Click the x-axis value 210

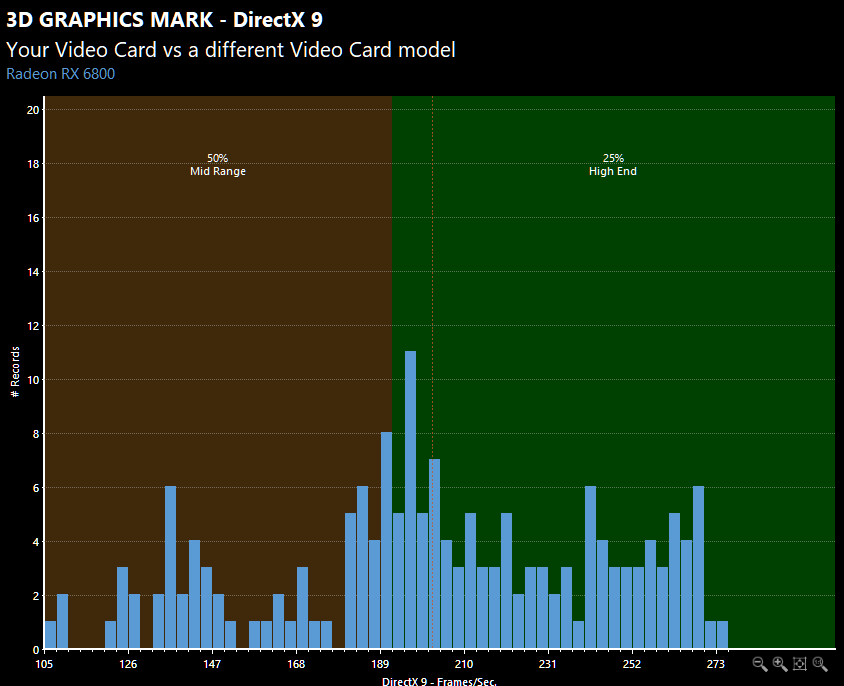pos(464,664)
